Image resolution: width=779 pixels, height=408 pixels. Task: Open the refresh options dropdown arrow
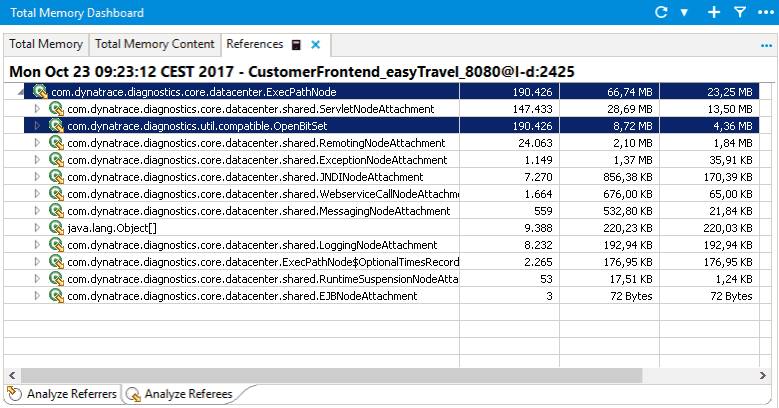tap(684, 12)
